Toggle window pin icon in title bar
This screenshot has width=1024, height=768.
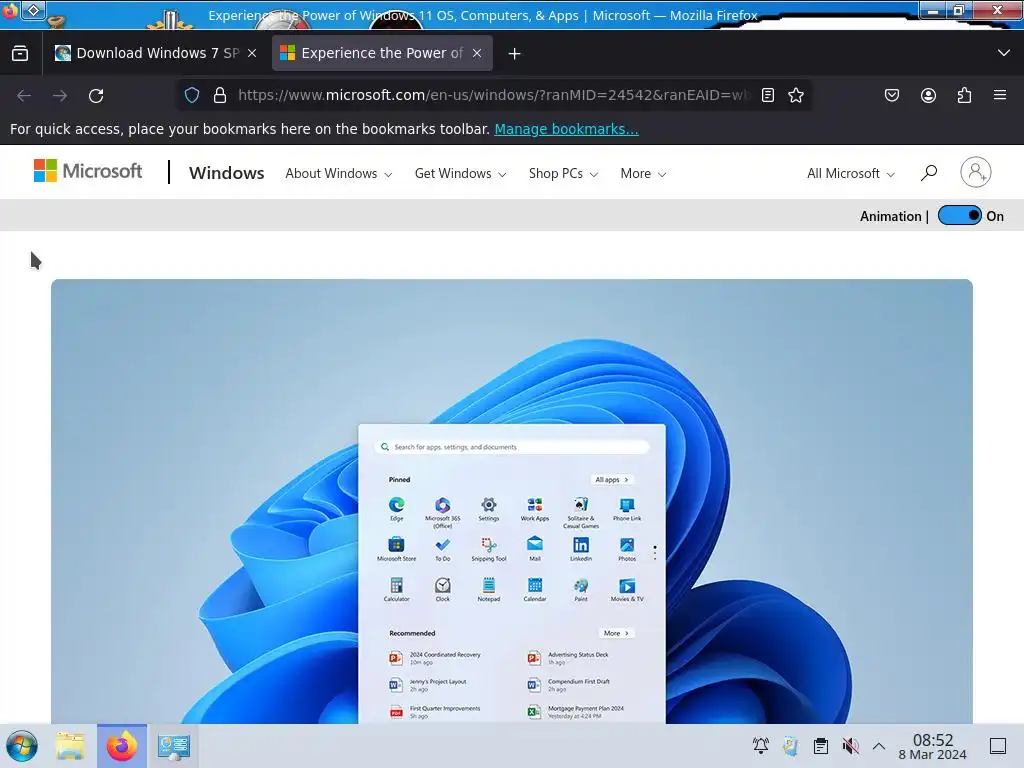pos(34,10)
